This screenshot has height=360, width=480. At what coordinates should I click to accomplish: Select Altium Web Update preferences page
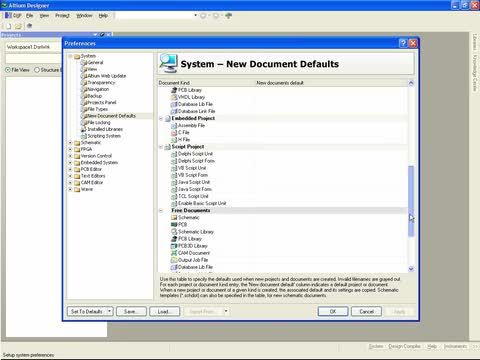pos(107,76)
